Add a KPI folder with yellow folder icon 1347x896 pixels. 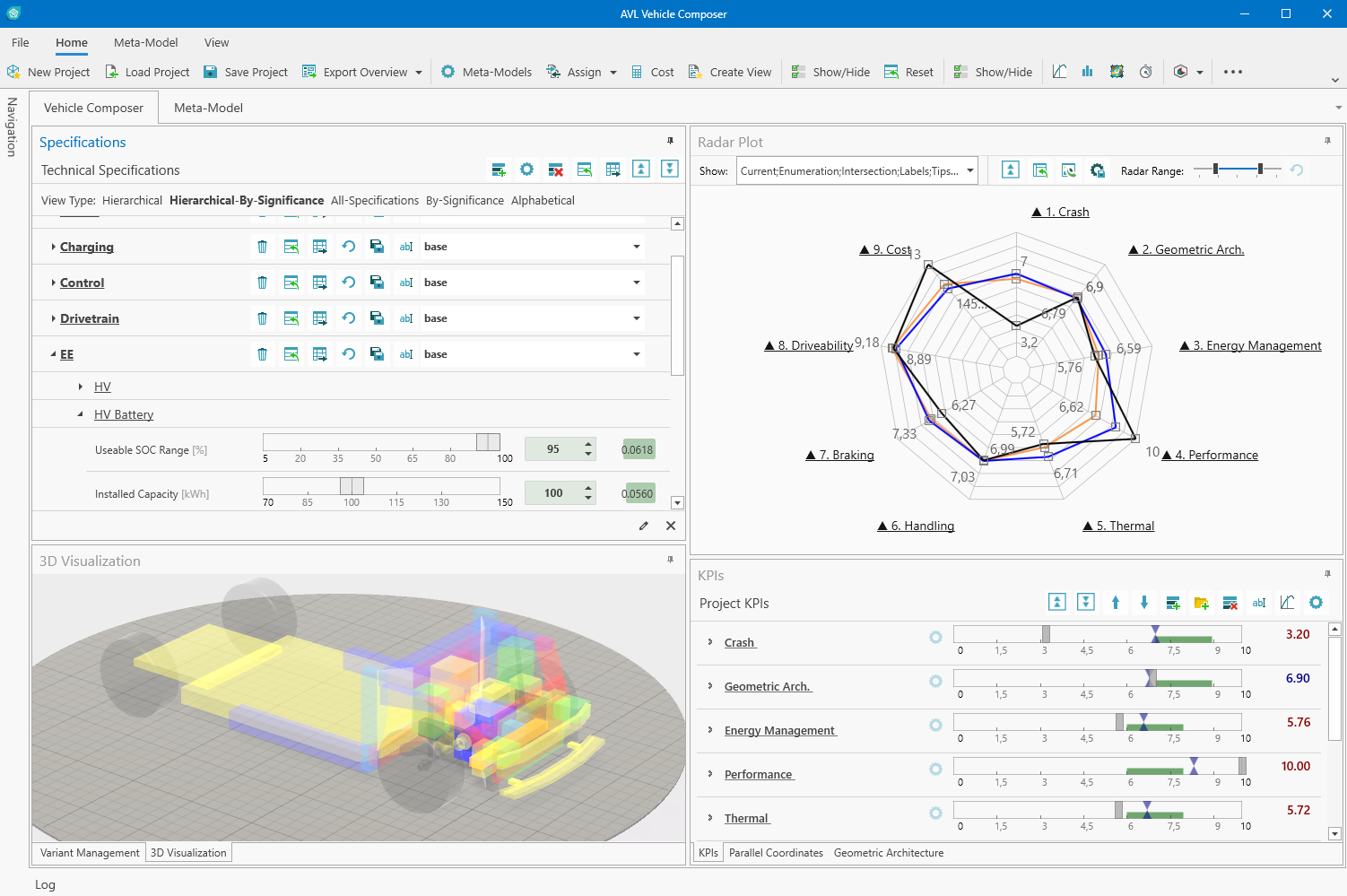pyautogui.click(x=1202, y=603)
